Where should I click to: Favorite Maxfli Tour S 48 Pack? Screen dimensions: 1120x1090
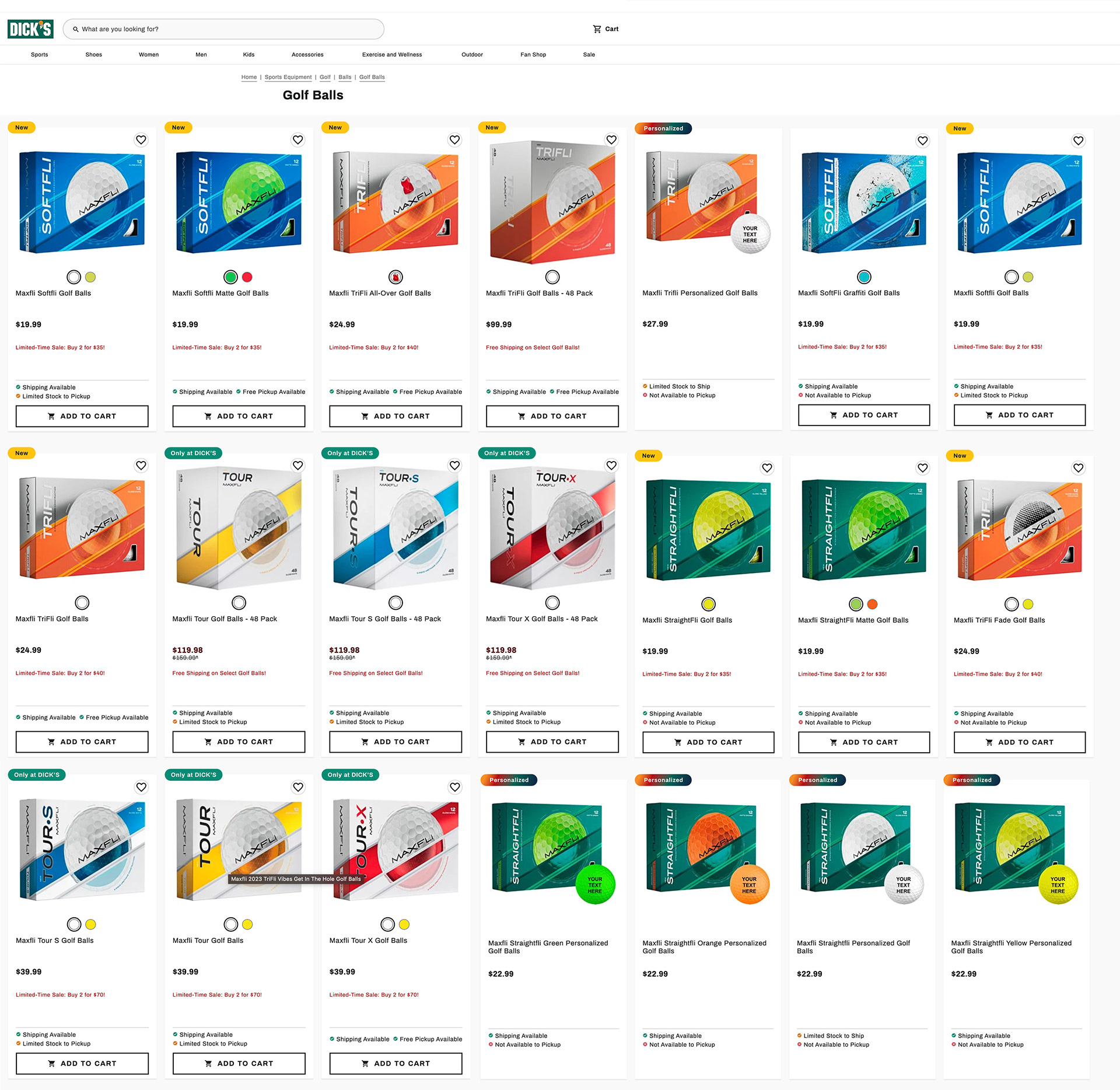455,466
